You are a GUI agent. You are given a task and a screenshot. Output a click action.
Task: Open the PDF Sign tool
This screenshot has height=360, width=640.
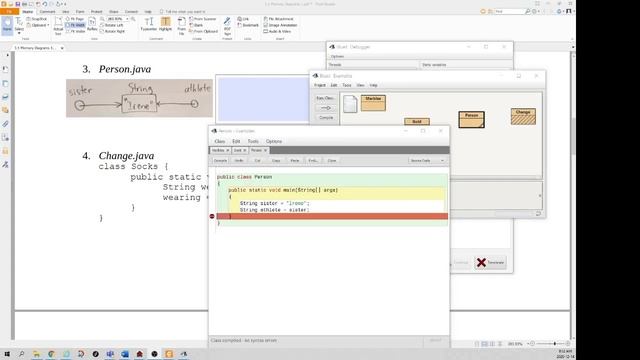227,26
